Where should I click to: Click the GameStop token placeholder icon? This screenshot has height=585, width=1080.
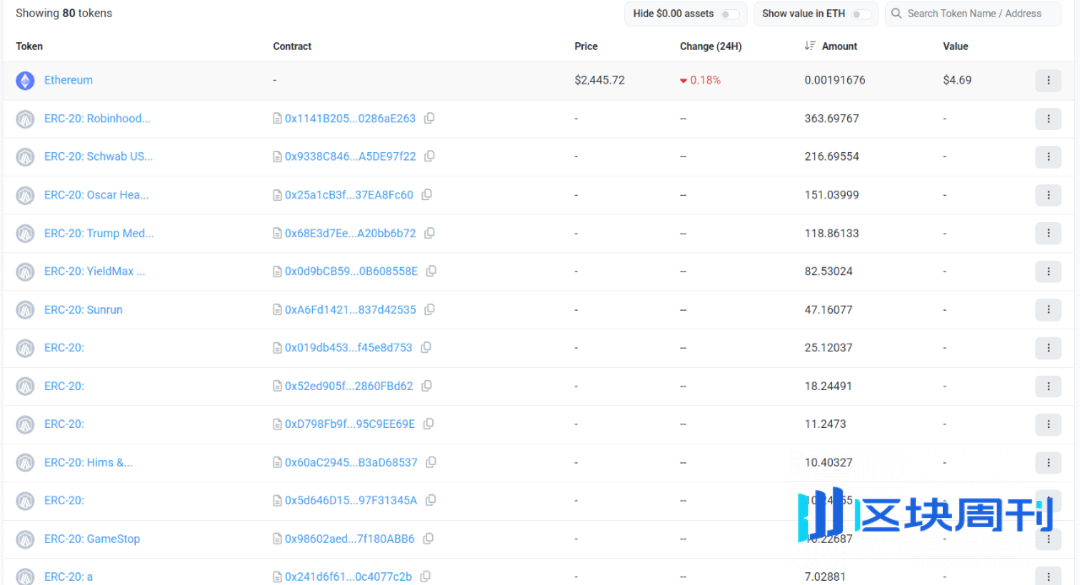pyautogui.click(x=25, y=540)
